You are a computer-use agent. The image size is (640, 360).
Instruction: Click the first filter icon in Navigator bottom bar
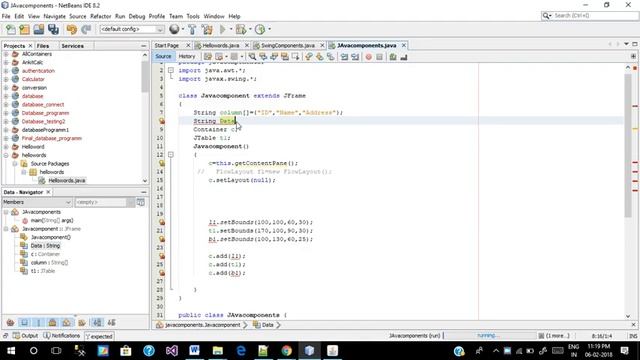(10, 322)
